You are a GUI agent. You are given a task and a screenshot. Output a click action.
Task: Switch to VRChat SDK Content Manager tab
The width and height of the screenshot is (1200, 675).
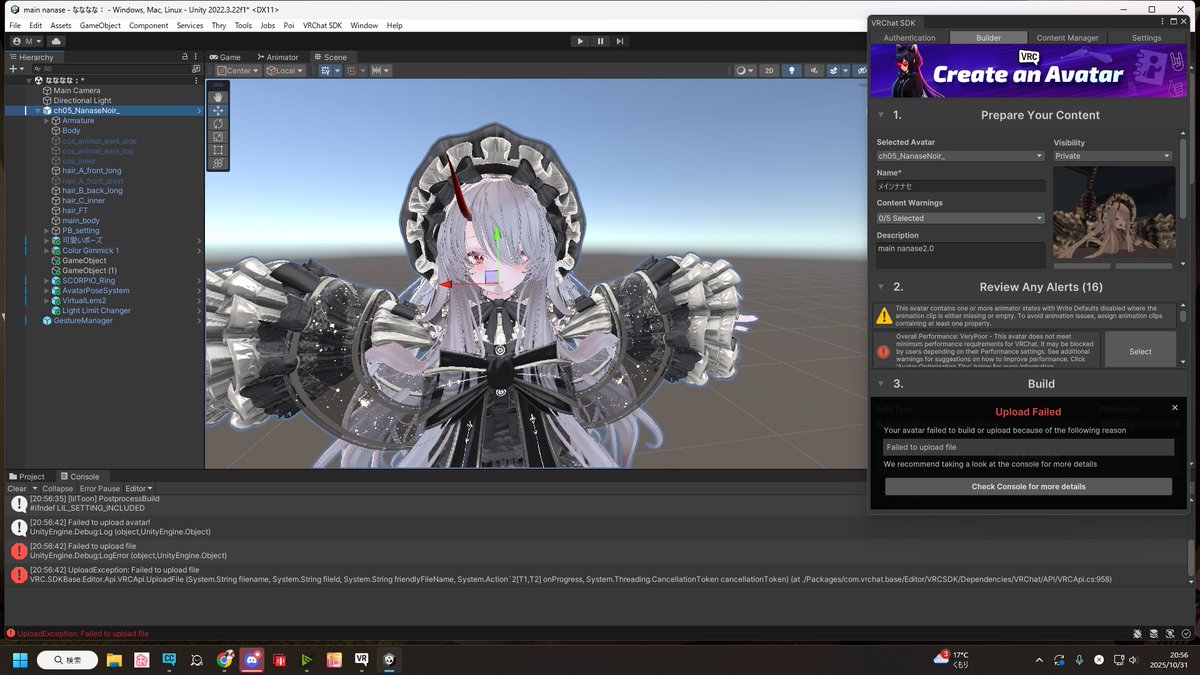pyautogui.click(x=1067, y=38)
